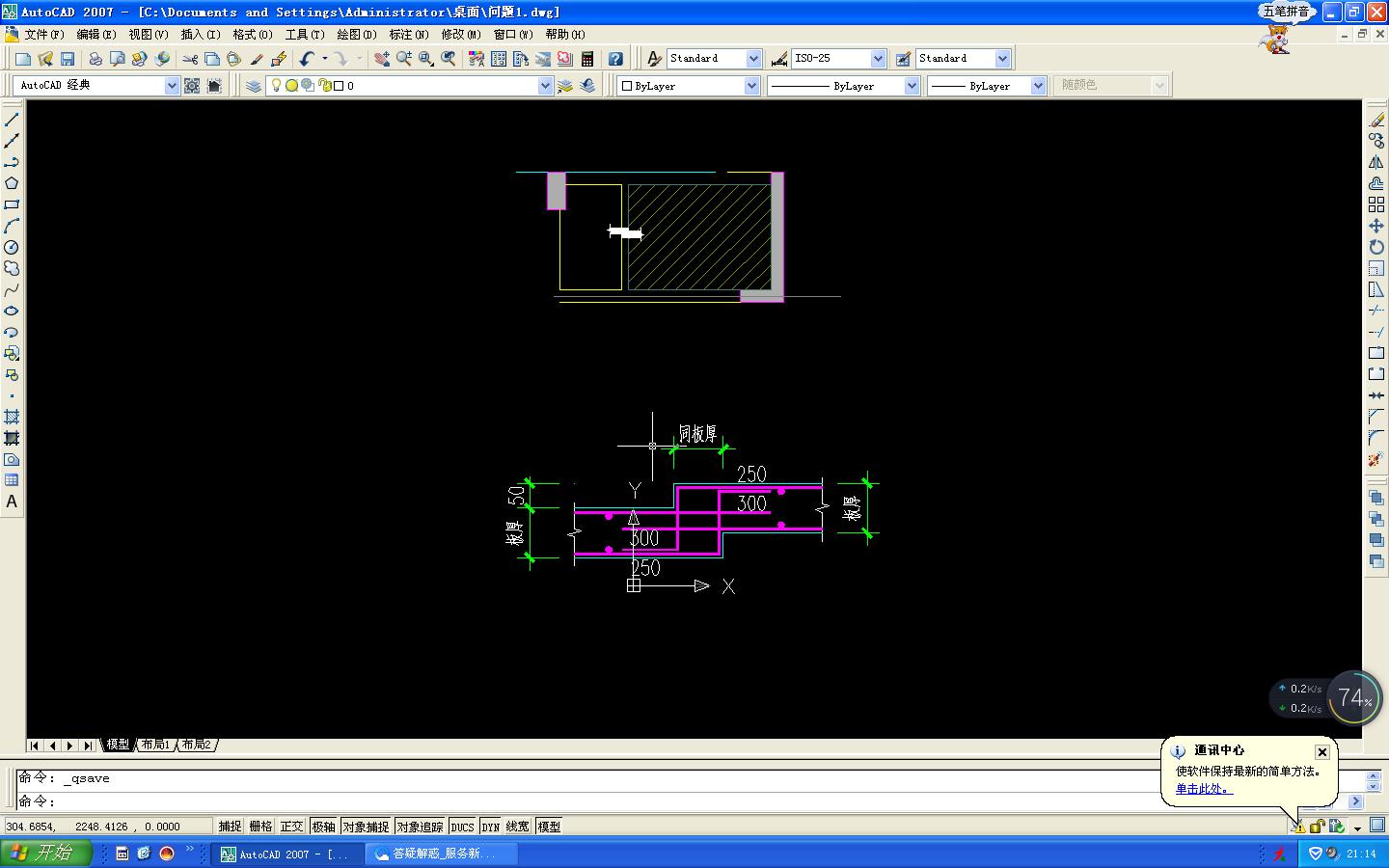Screen dimensions: 1389x868
Task: Click the Save icon in standard toolbar
Action: 68,59
